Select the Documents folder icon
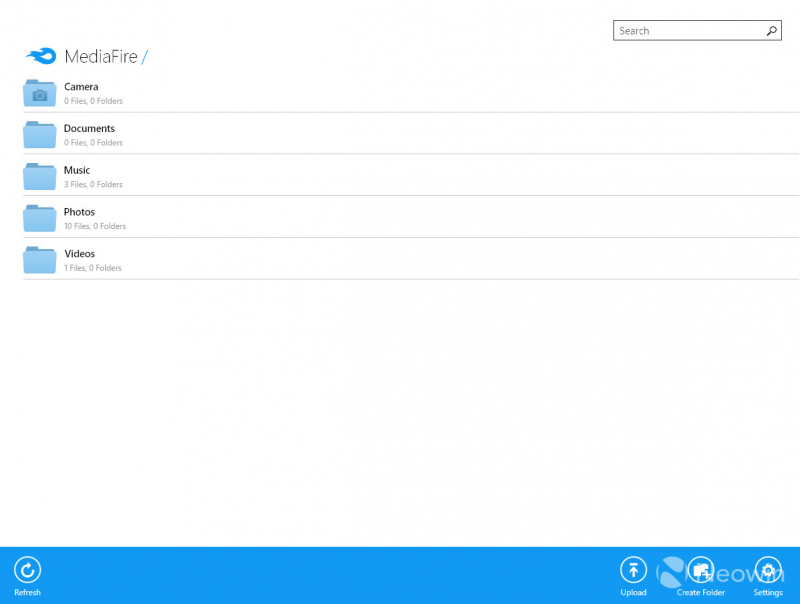The image size is (800, 604). click(40, 135)
